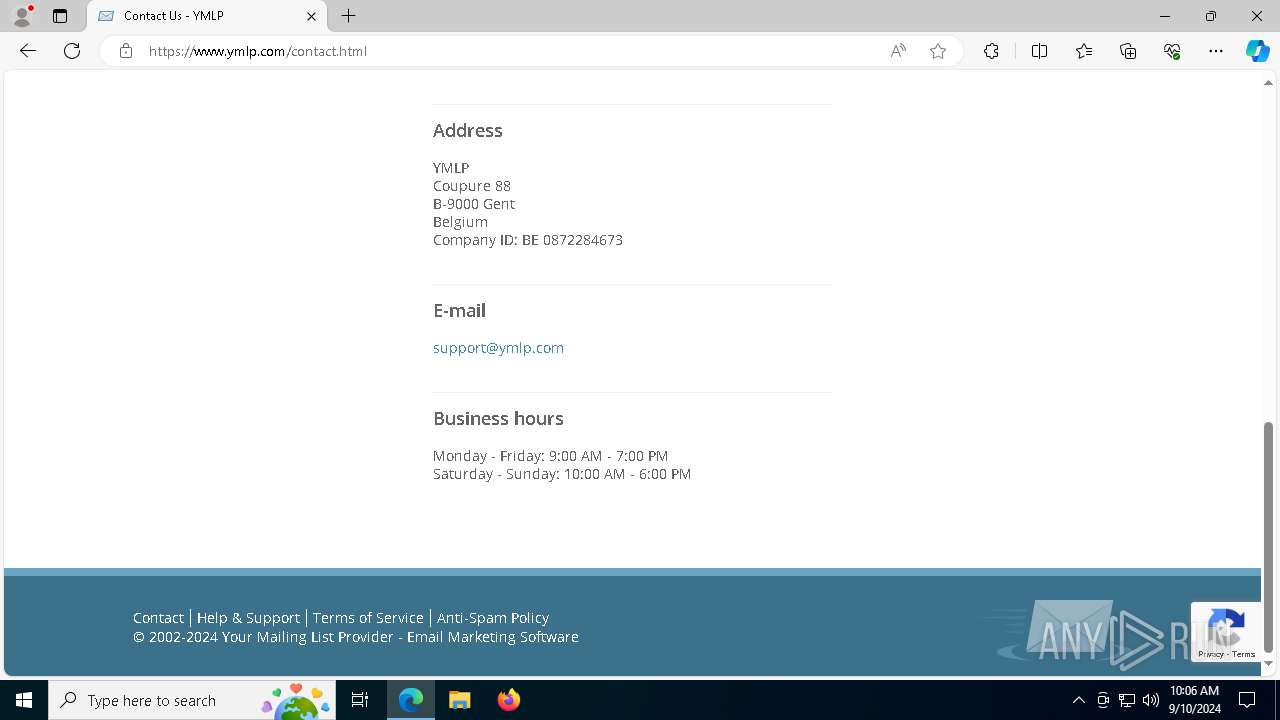Restore down the browser window
The image size is (1280, 720).
point(1211,16)
